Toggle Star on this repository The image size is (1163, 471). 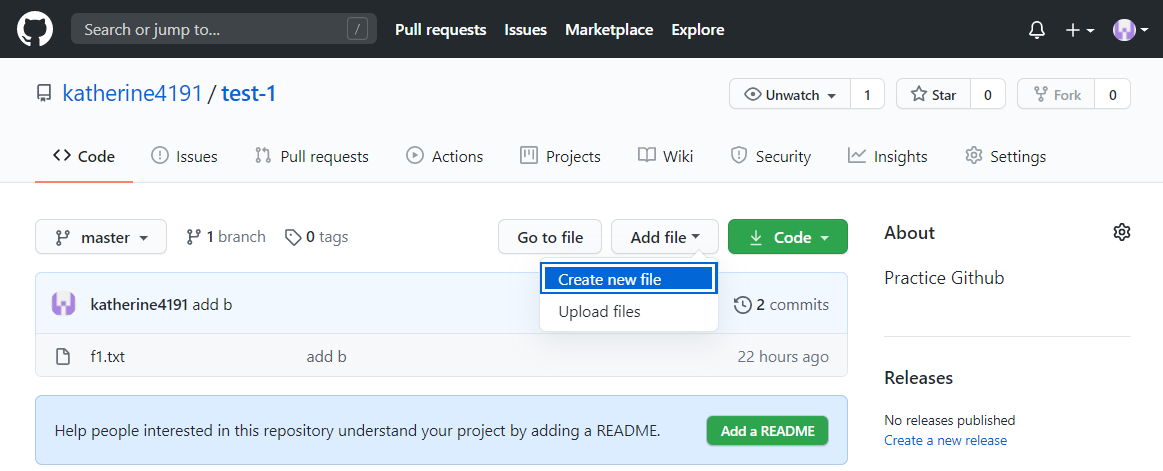pyautogui.click(x=934, y=95)
